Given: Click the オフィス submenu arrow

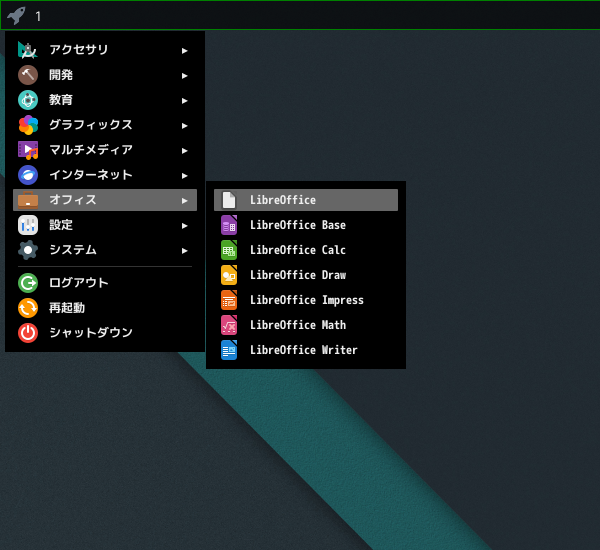Looking at the screenshot, I should [184, 201].
